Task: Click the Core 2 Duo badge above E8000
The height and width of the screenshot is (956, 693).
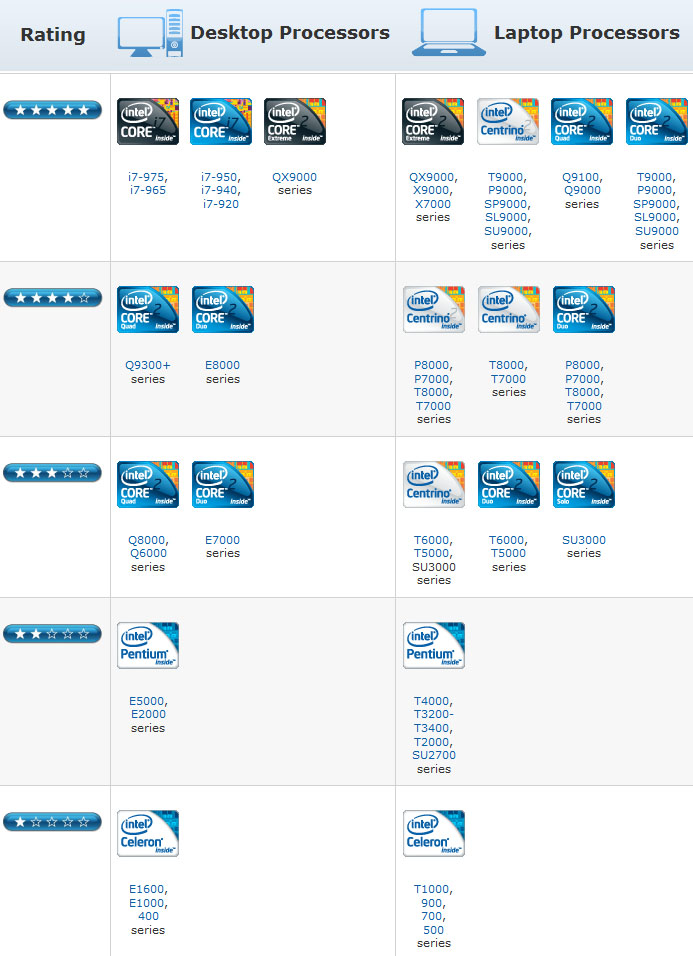Action: pyautogui.click(x=223, y=309)
